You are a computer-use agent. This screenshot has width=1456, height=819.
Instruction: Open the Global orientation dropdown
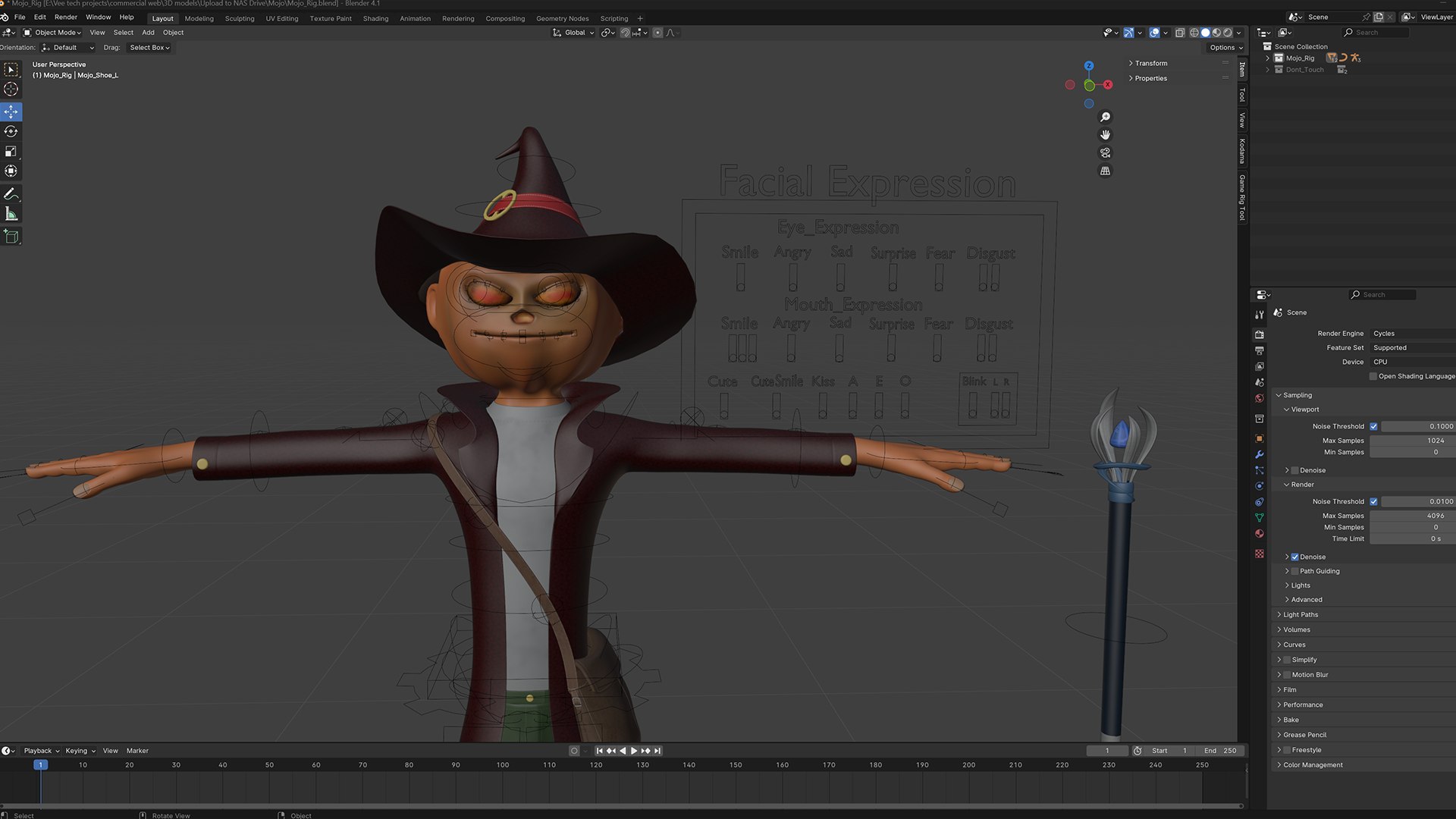[573, 33]
